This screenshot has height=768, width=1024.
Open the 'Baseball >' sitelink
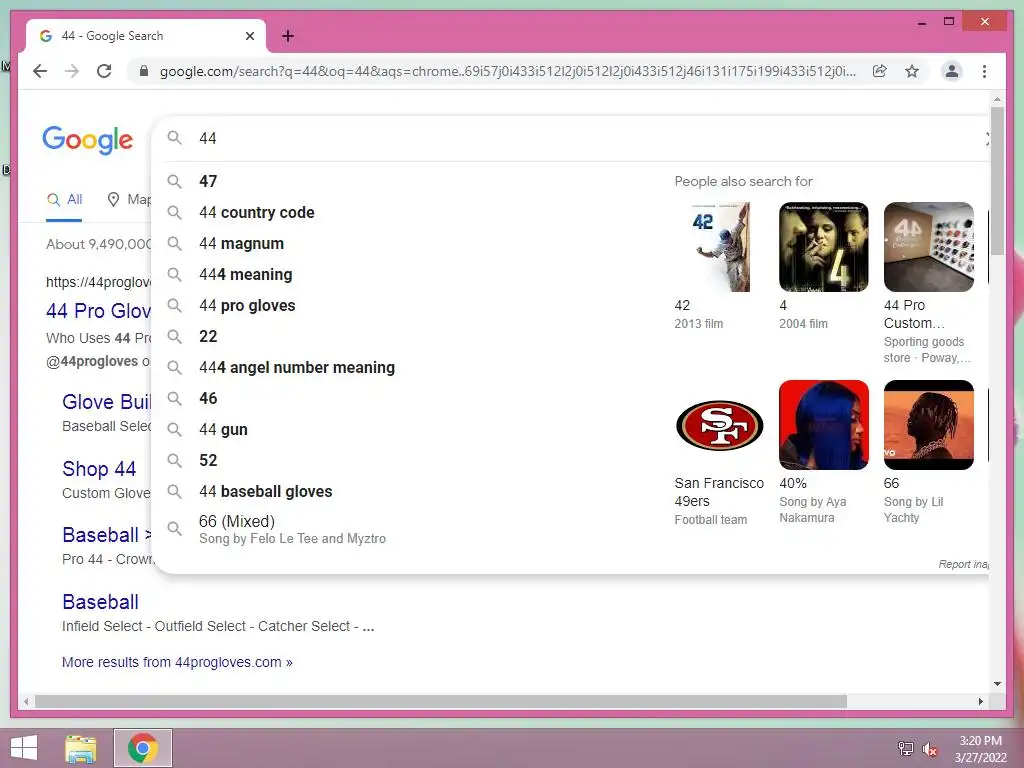pyautogui.click(x=107, y=535)
